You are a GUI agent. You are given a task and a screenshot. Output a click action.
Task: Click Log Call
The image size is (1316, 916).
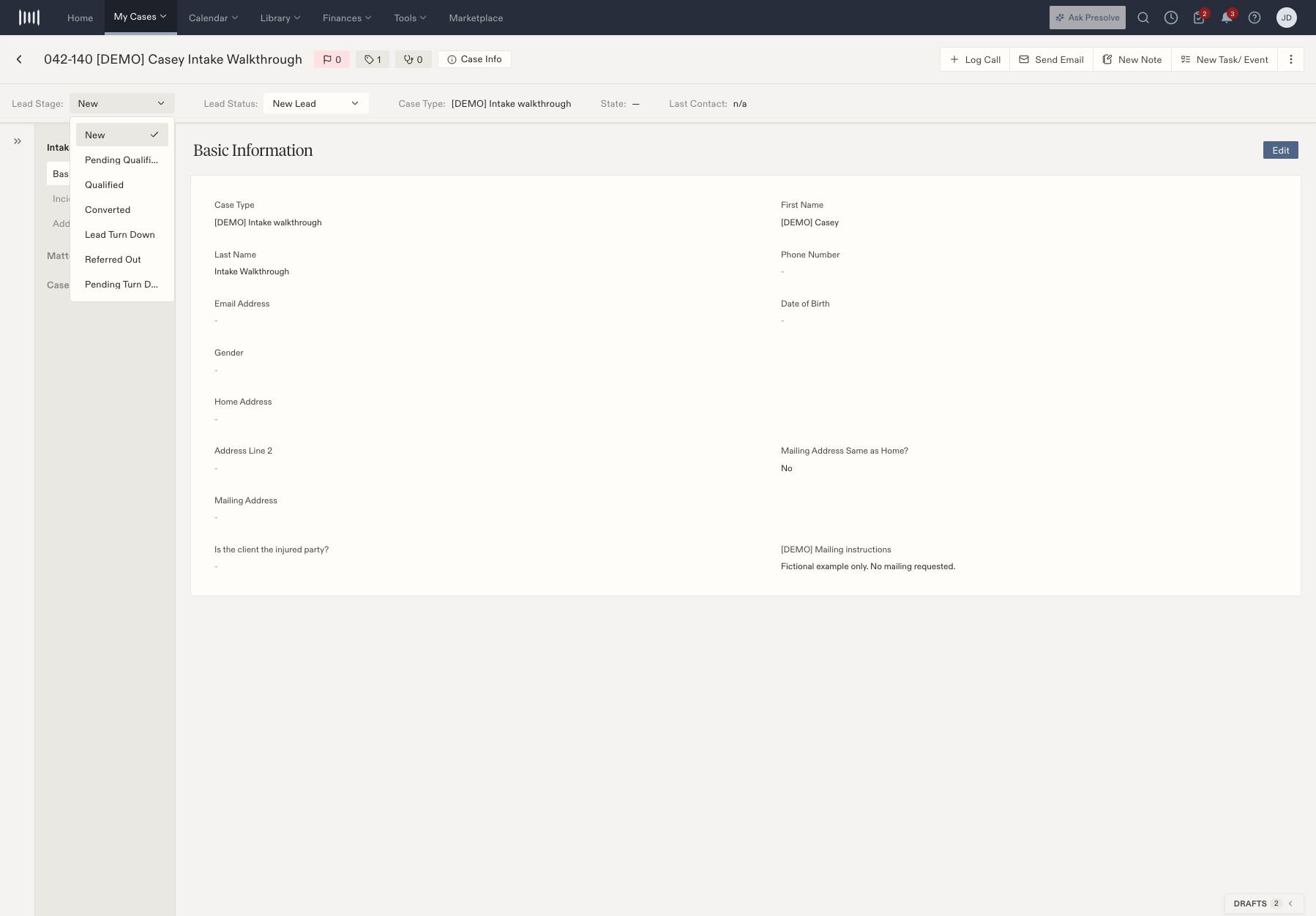pyautogui.click(x=975, y=59)
